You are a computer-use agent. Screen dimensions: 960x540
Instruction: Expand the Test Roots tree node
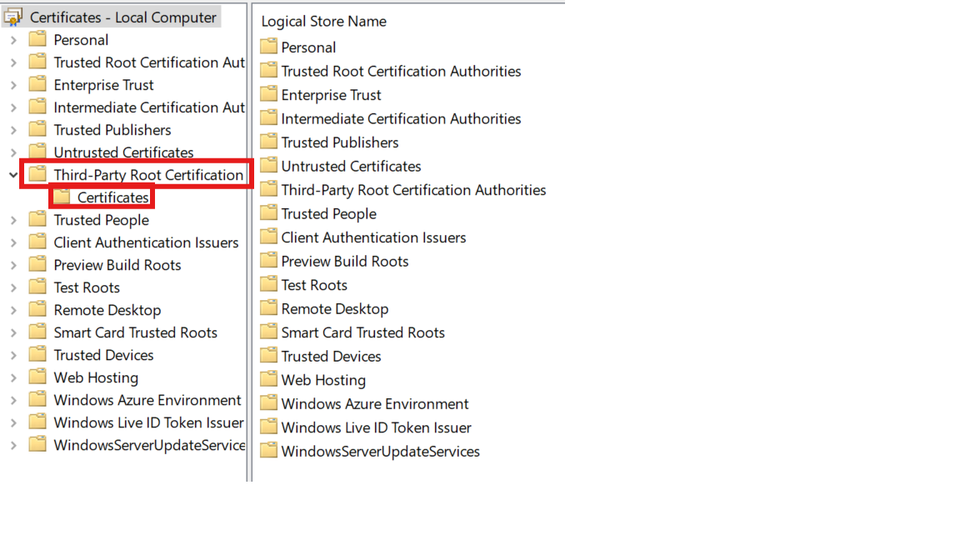(13, 288)
